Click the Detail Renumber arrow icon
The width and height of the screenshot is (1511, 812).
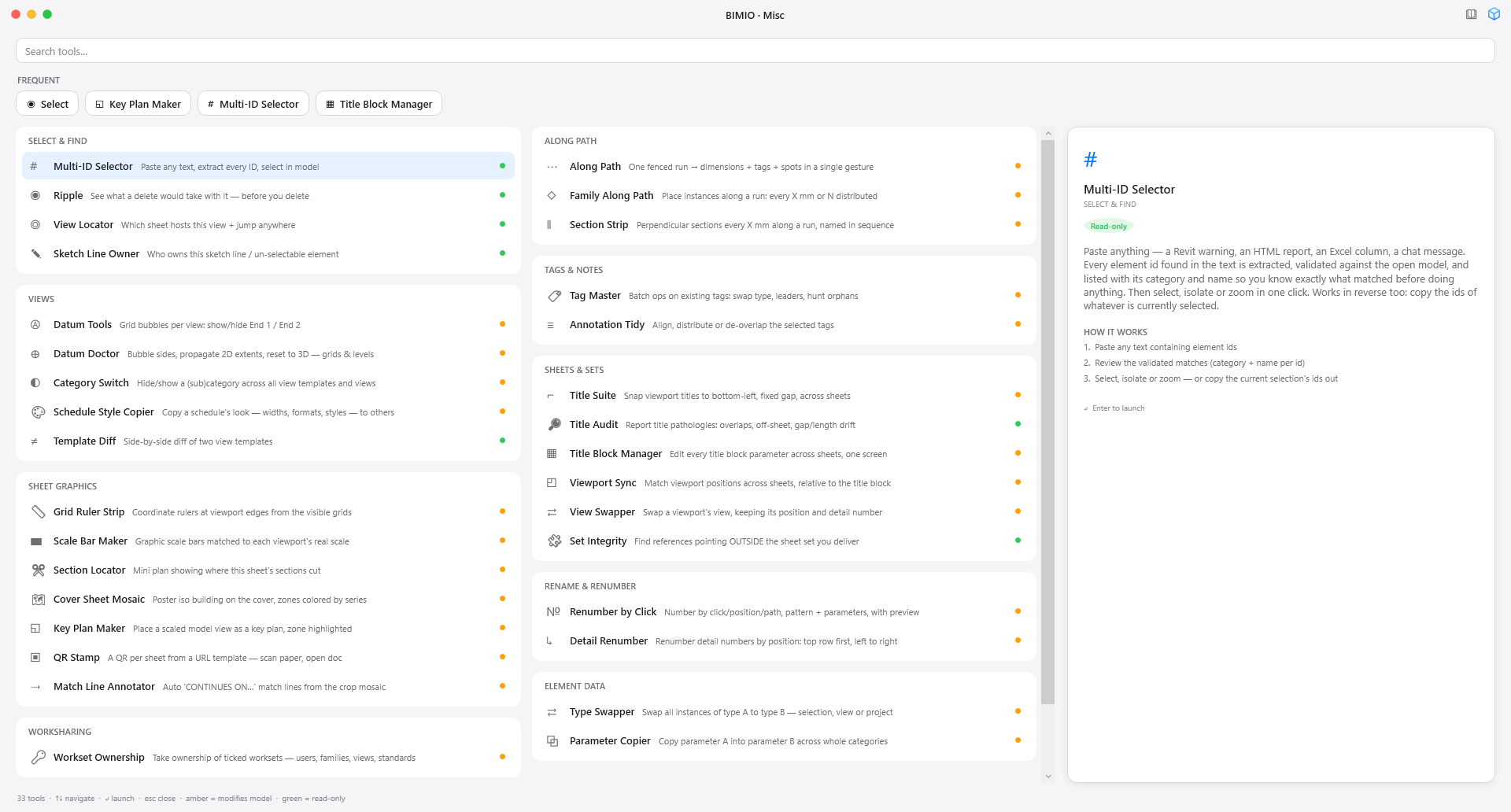click(549, 640)
